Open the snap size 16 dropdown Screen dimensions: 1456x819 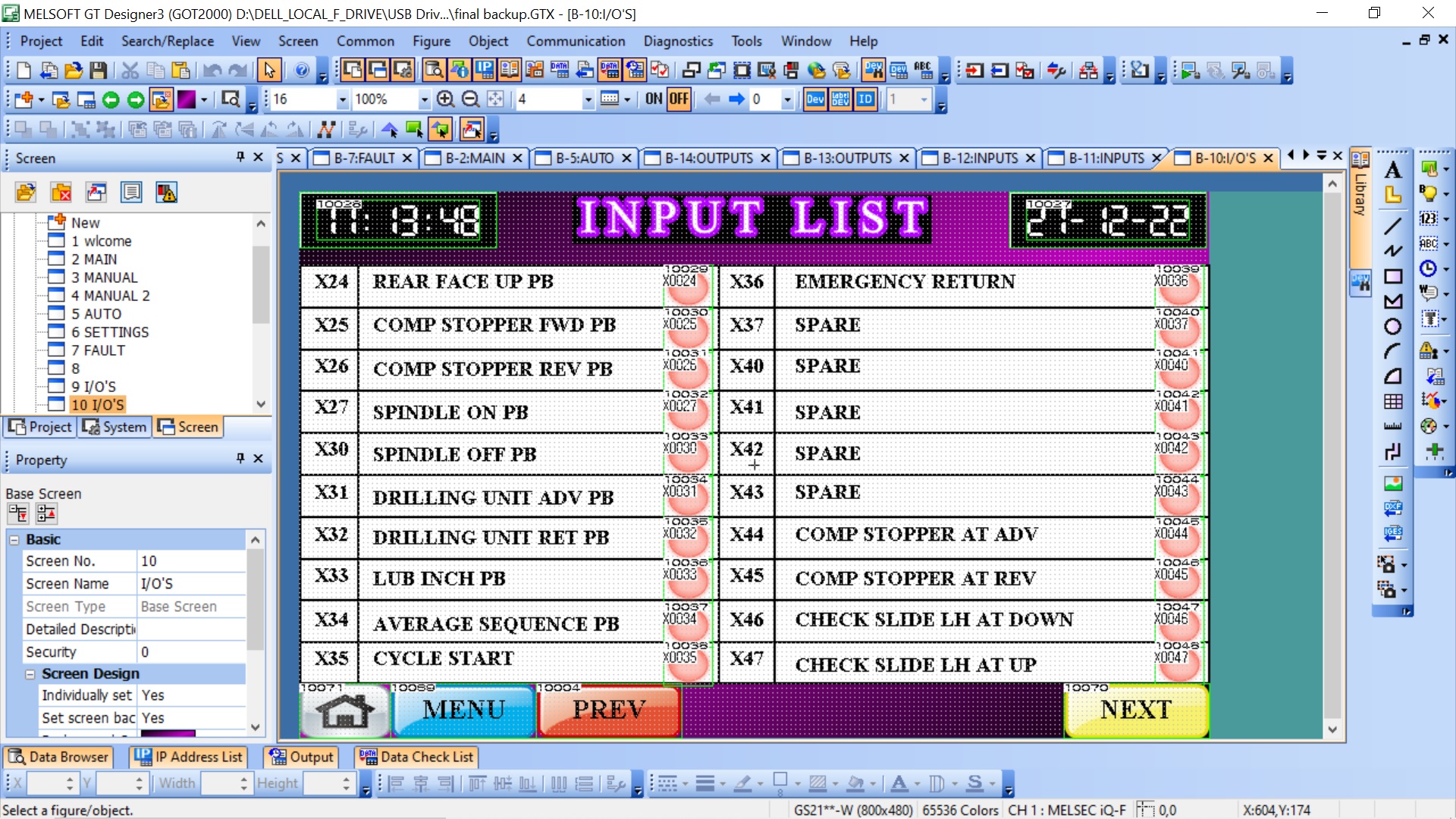342,99
